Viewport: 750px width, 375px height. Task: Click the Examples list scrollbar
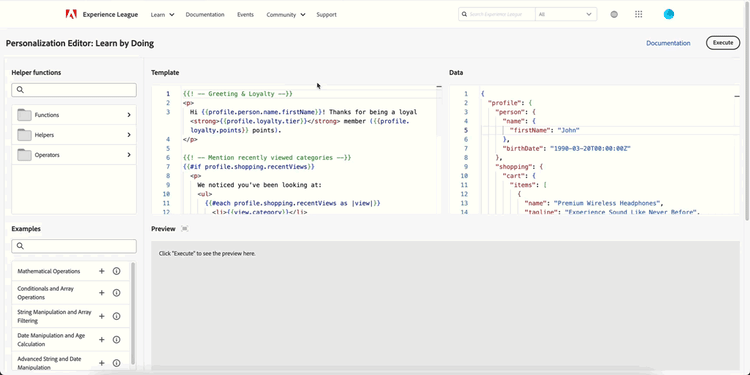(x=132, y=313)
